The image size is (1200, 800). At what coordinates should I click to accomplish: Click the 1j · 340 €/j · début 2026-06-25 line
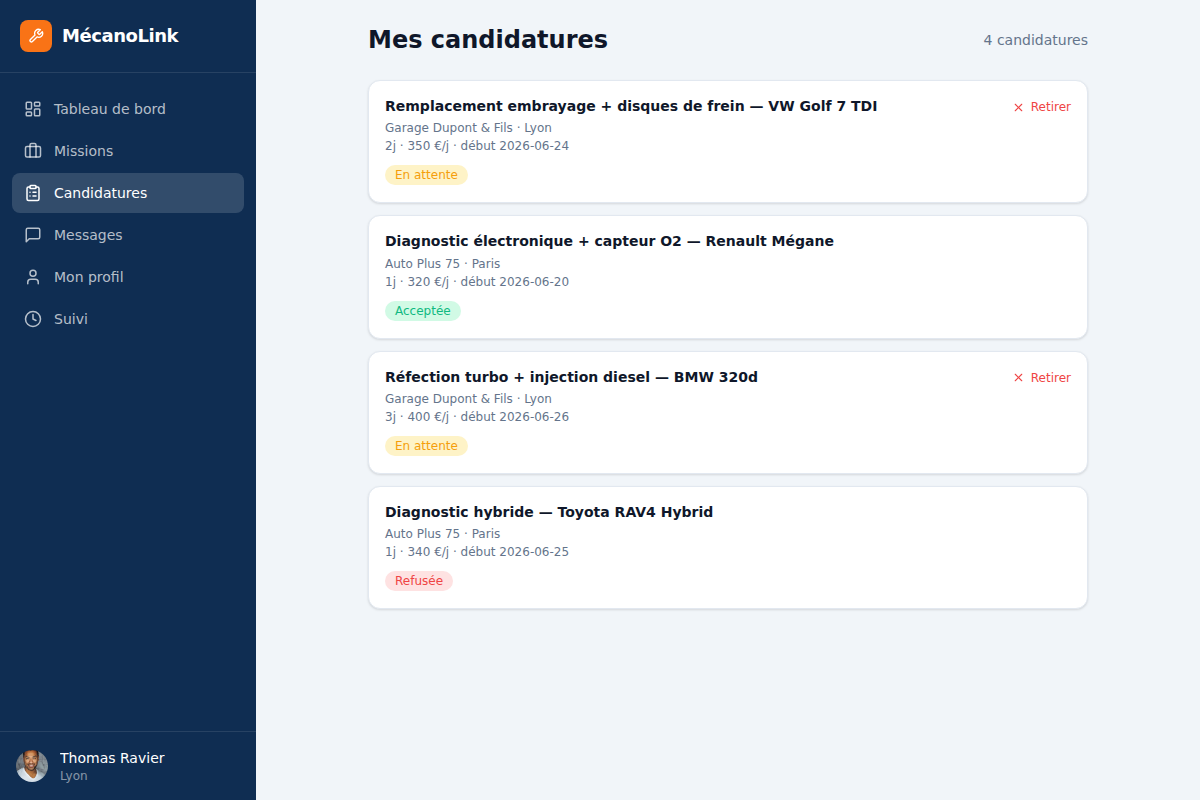click(477, 552)
